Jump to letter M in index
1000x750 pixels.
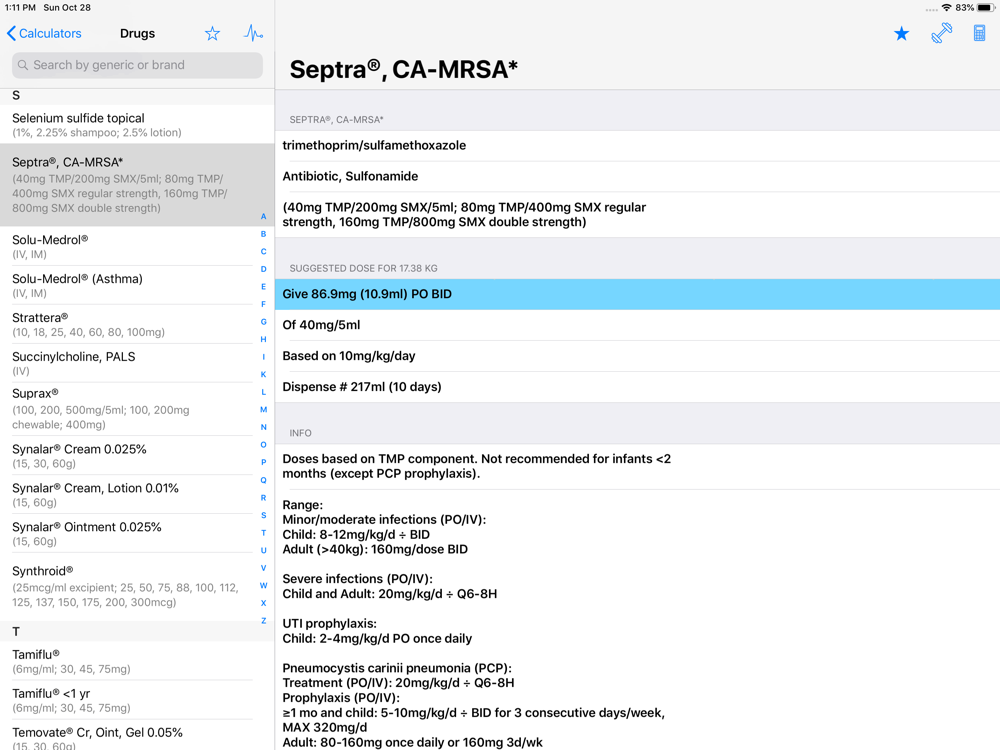(263, 409)
